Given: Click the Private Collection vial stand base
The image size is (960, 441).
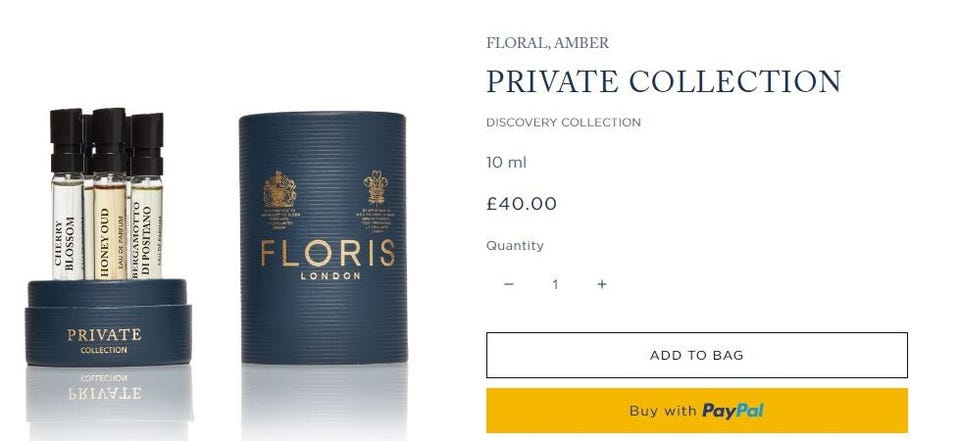Looking at the screenshot, I should (108, 323).
